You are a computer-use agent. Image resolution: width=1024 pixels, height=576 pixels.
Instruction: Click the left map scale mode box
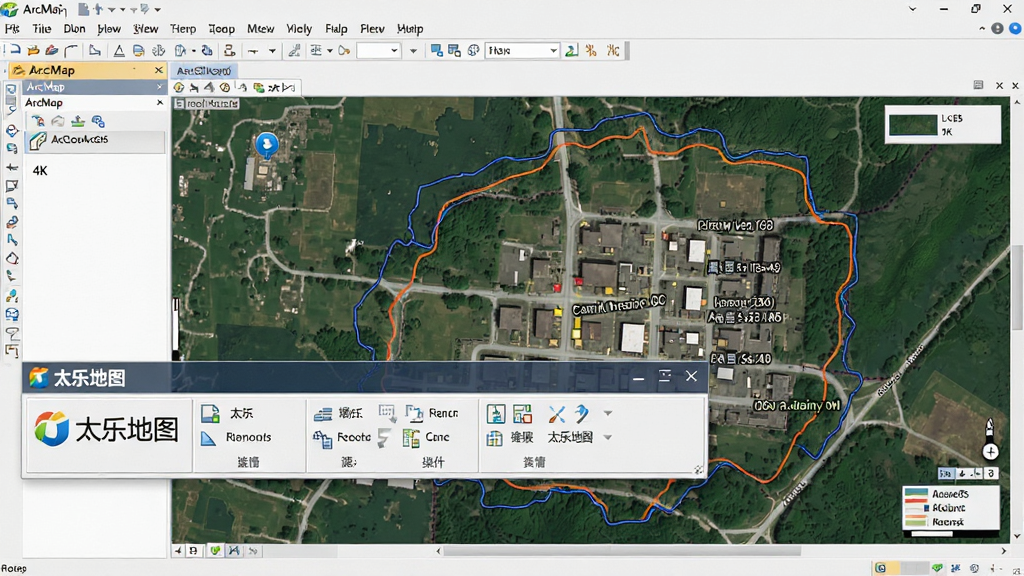945,473
